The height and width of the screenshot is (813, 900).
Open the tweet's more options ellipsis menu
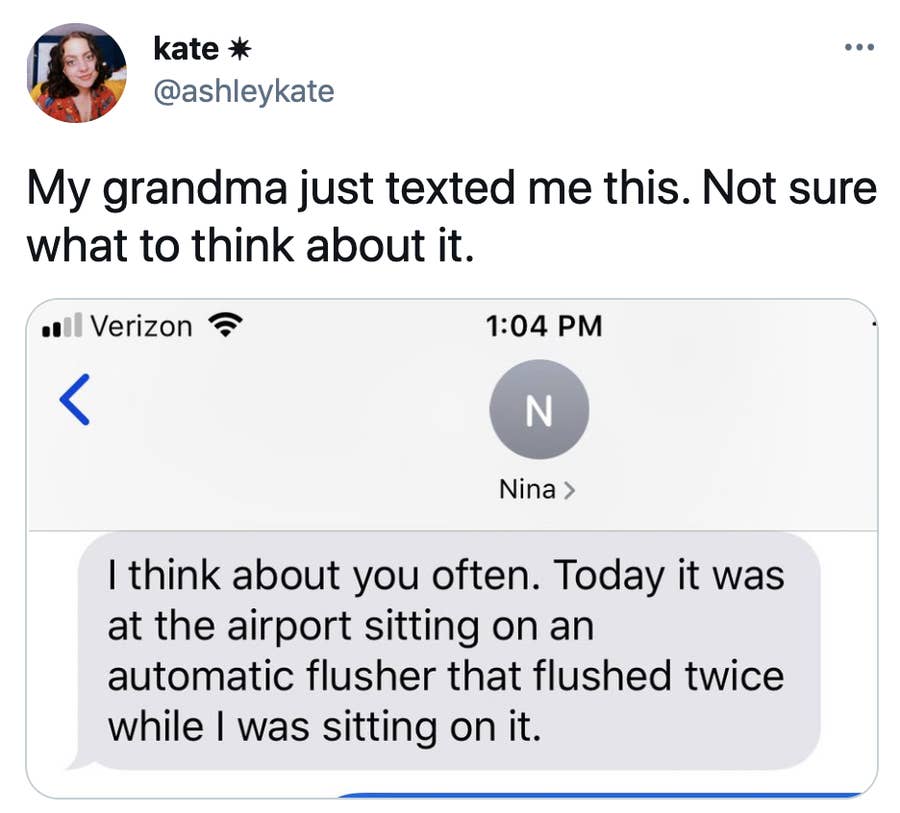point(860,45)
